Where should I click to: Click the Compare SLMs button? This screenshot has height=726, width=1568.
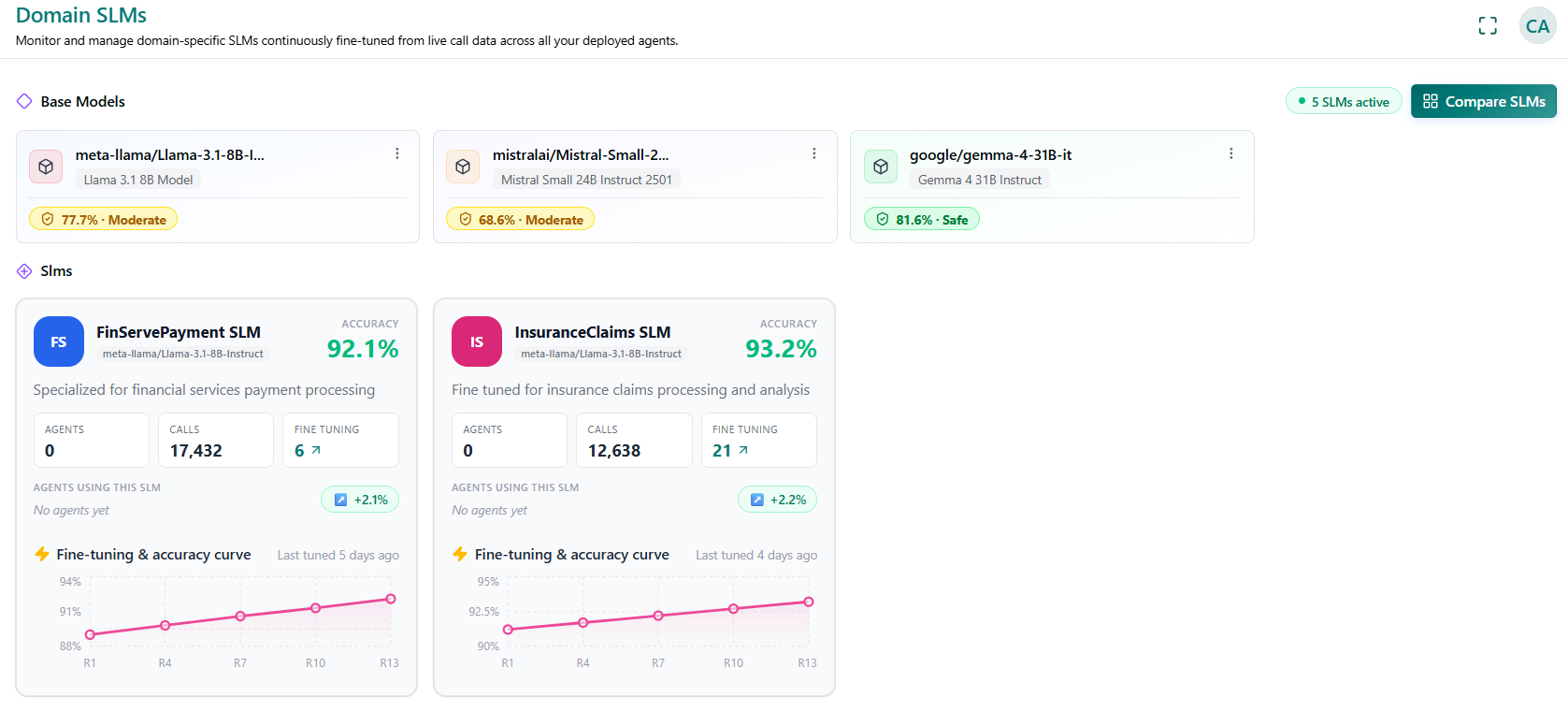(x=1484, y=101)
